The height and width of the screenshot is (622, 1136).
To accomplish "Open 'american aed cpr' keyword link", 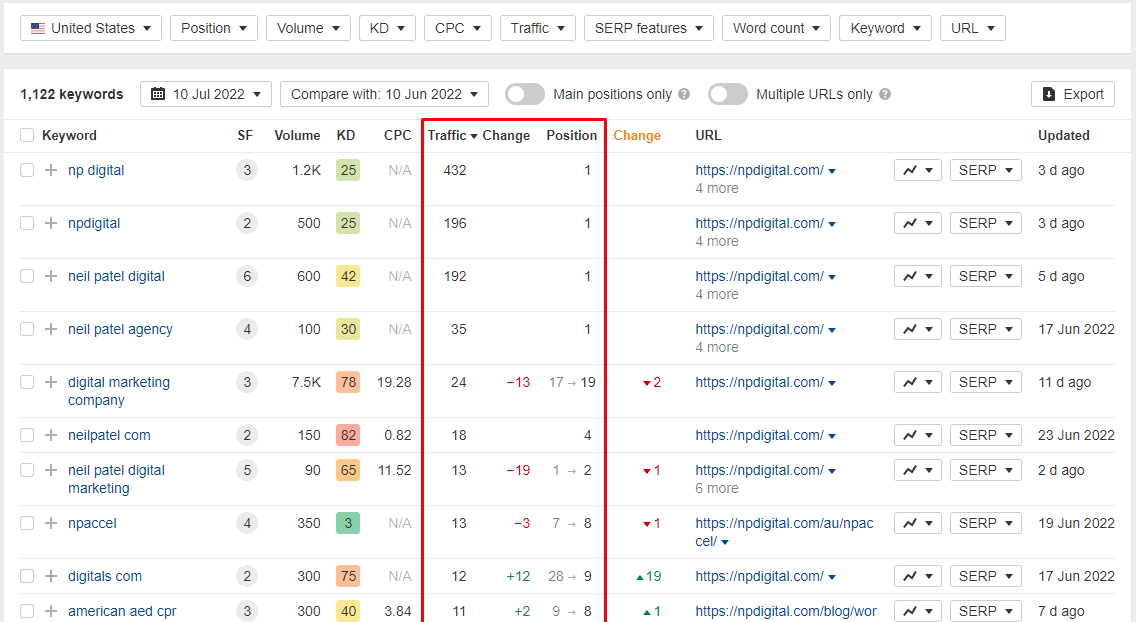I will click(x=122, y=611).
